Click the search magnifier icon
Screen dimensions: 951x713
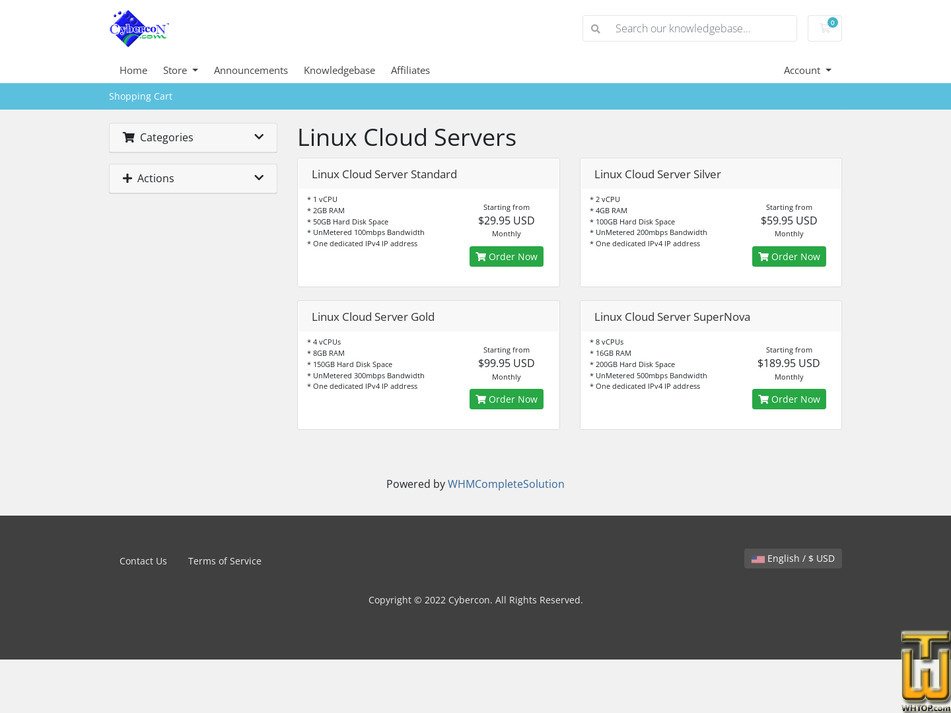click(595, 28)
